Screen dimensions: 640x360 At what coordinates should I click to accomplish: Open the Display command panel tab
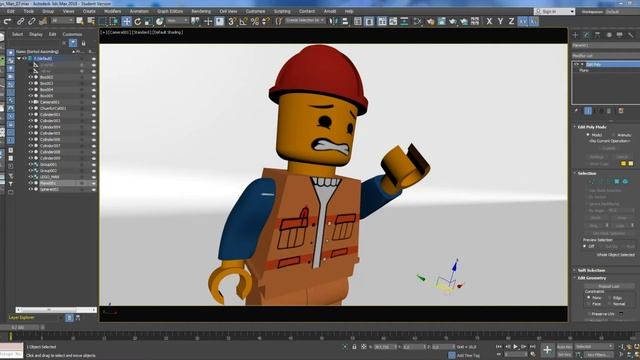620,35
